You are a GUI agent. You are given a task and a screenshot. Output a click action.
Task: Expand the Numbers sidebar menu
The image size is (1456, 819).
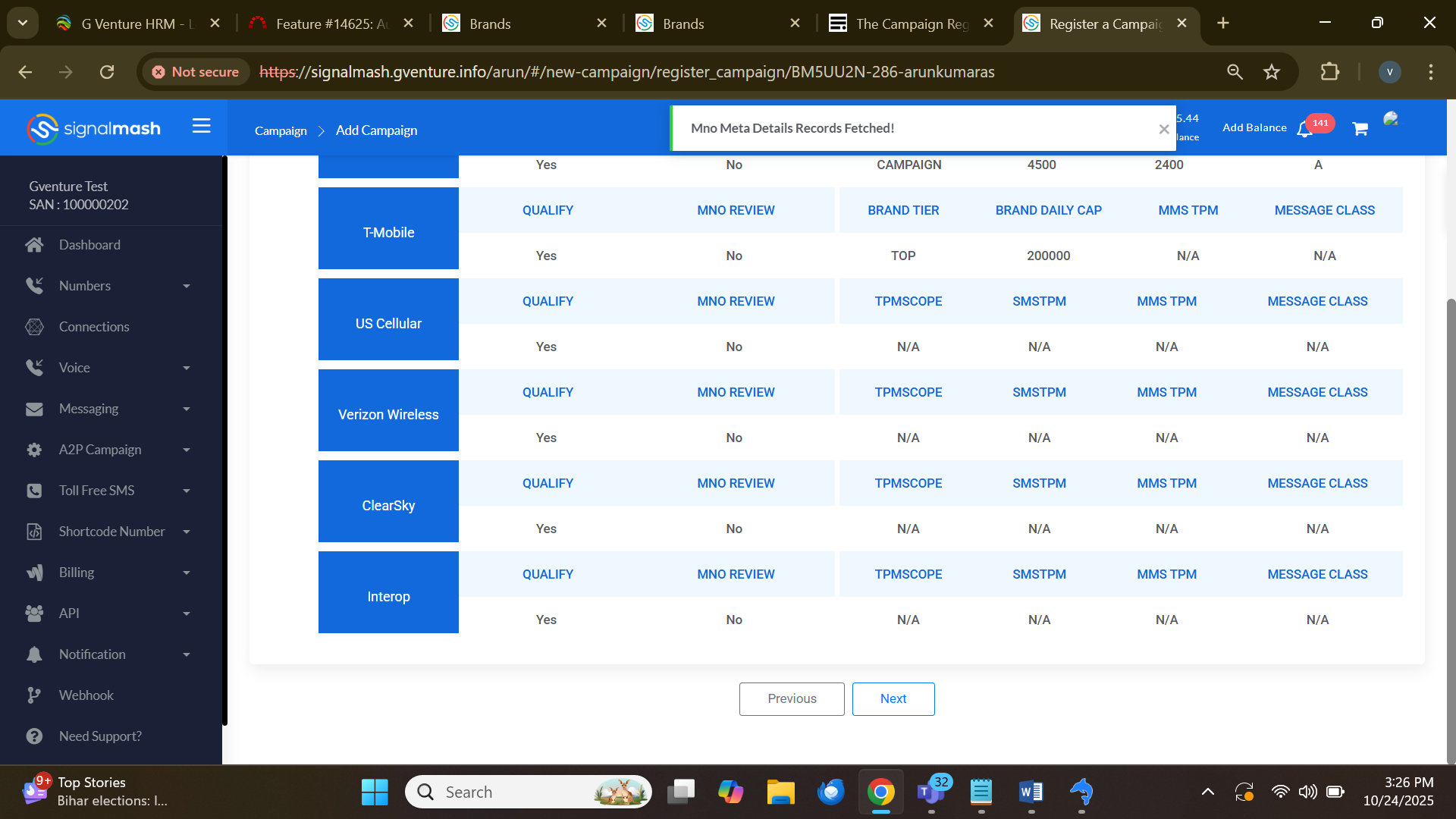click(186, 286)
